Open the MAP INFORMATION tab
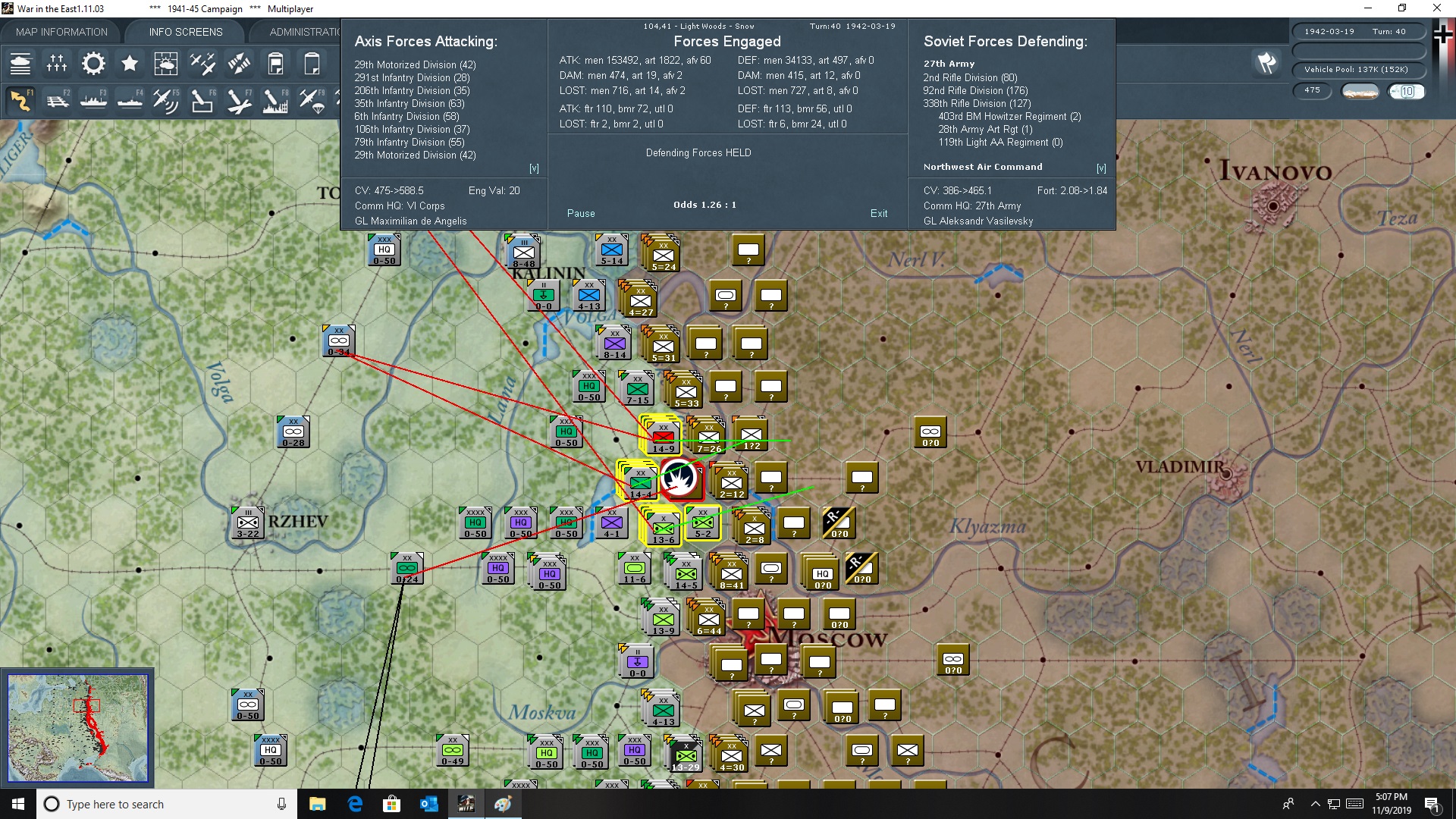The image size is (1456, 819). [x=61, y=32]
